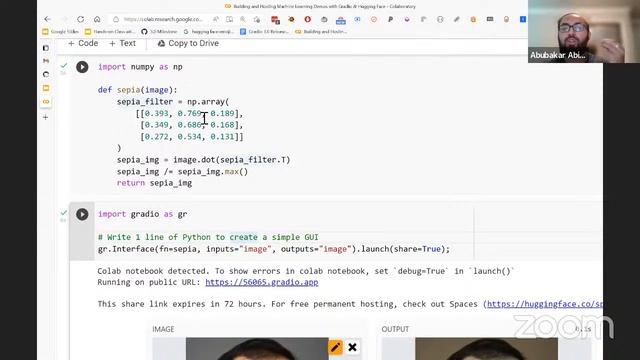
Task: Open the hugging face emoji Google bookmark
Action: coord(209,31)
